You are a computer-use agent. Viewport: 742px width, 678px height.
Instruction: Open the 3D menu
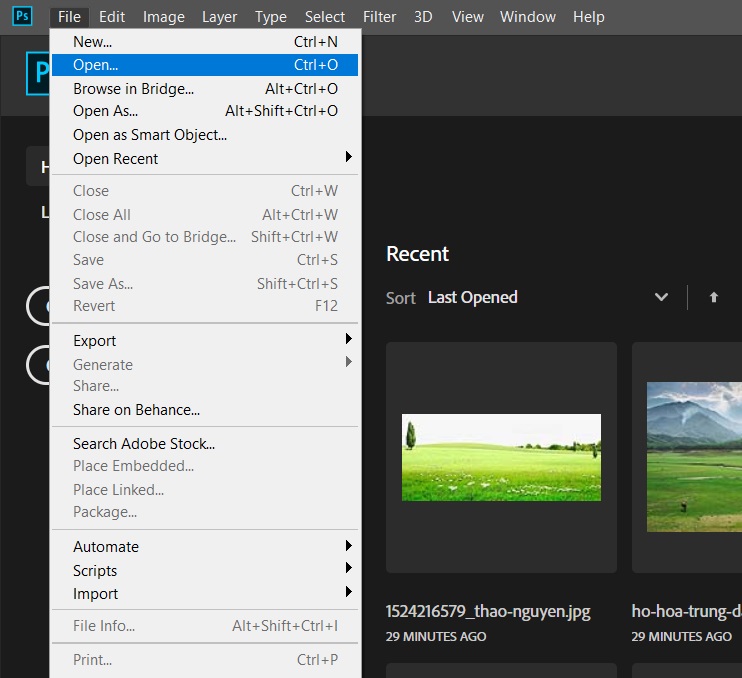pyautogui.click(x=423, y=17)
